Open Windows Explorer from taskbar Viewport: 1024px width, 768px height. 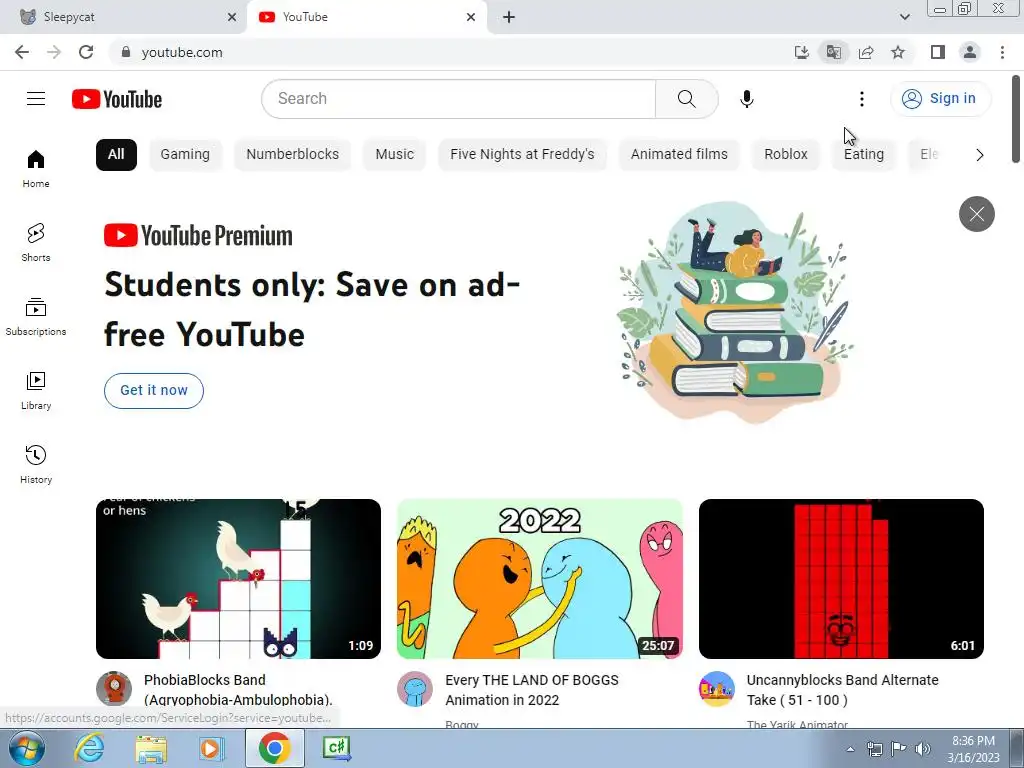(151, 748)
